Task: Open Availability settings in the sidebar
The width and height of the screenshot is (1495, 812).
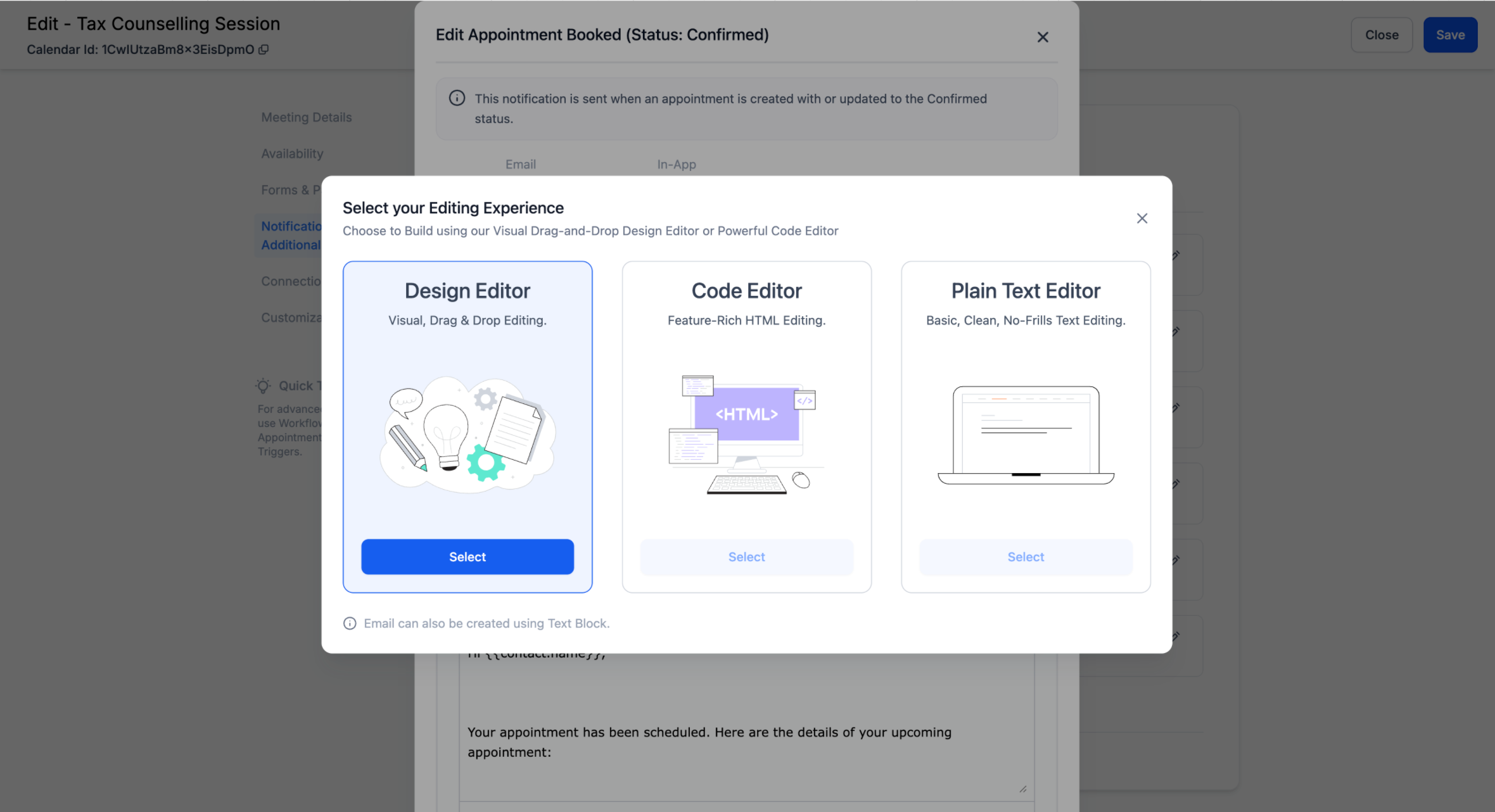Action: click(x=292, y=154)
